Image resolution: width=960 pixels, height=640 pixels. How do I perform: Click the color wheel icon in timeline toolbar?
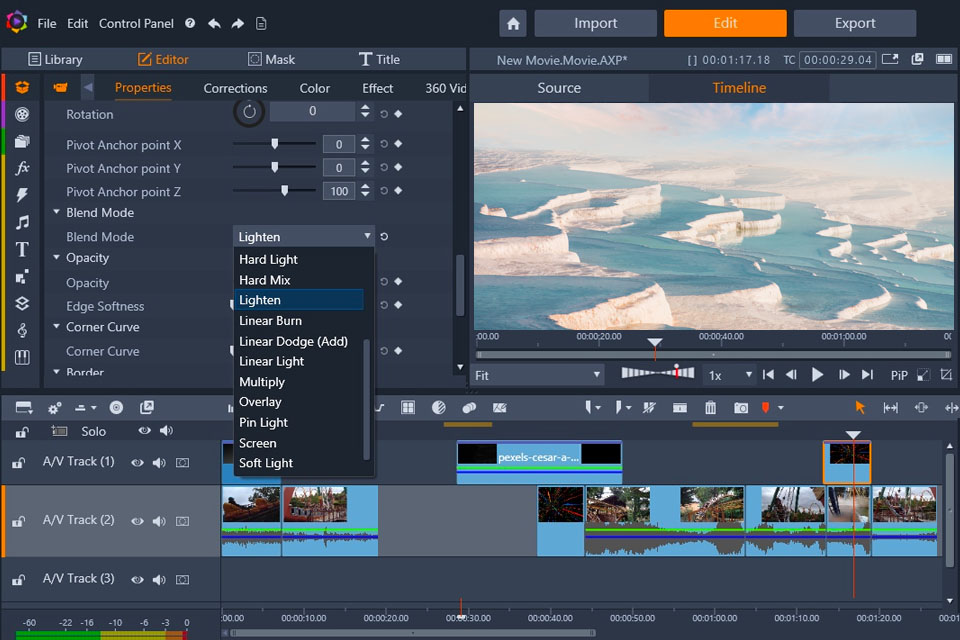pyautogui.click(x=438, y=408)
